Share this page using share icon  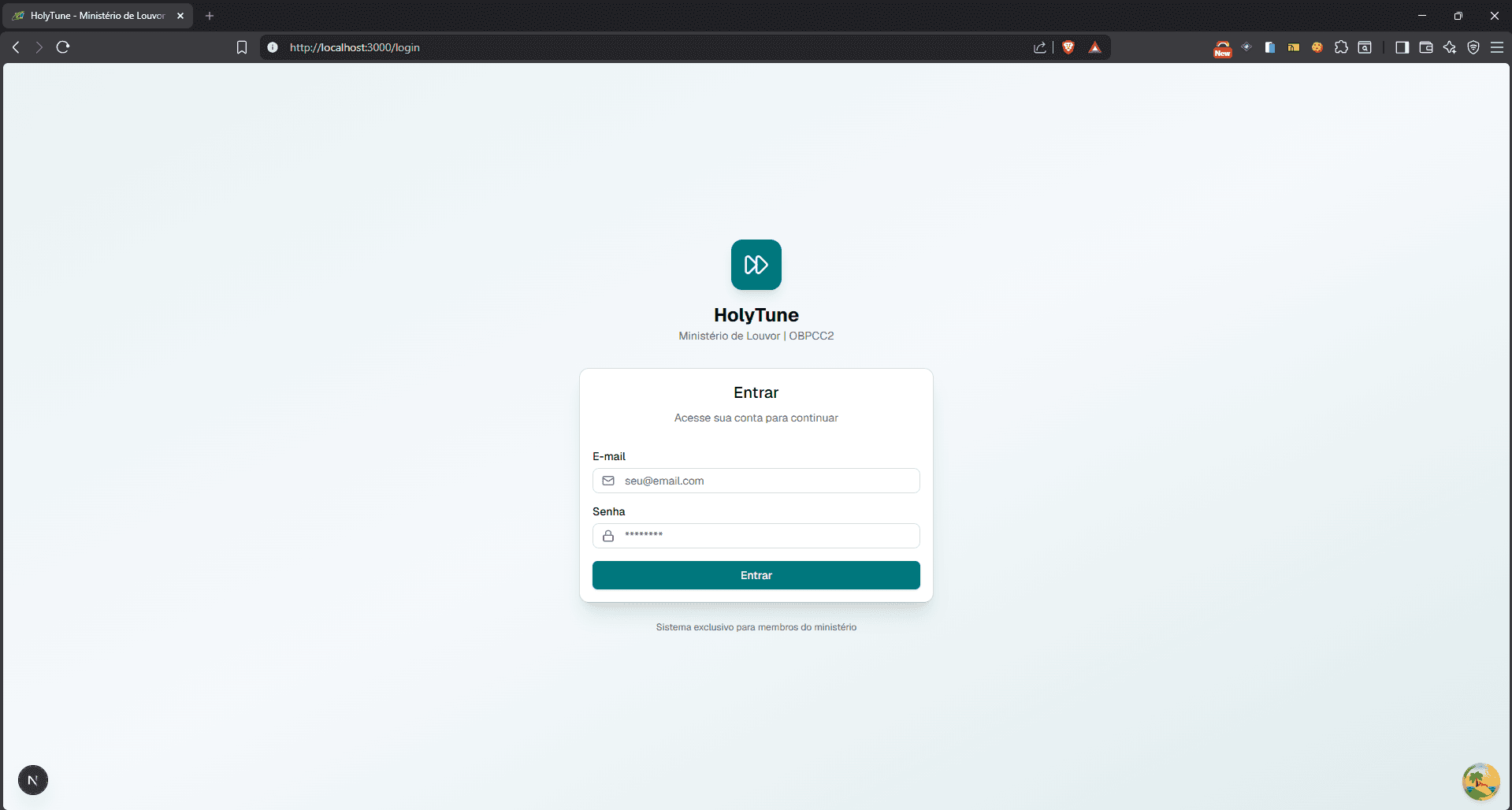click(x=1040, y=47)
